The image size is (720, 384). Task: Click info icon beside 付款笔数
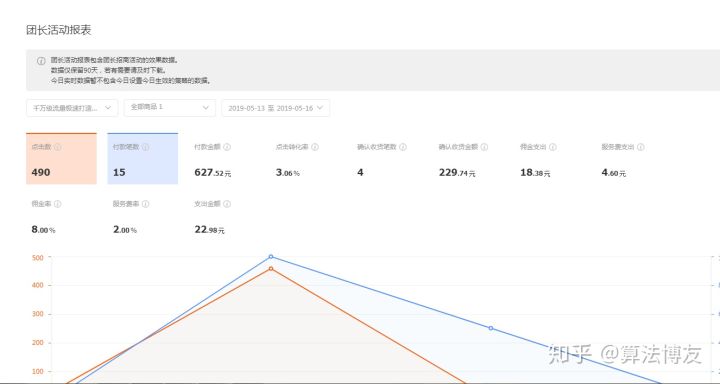pos(145,147)
